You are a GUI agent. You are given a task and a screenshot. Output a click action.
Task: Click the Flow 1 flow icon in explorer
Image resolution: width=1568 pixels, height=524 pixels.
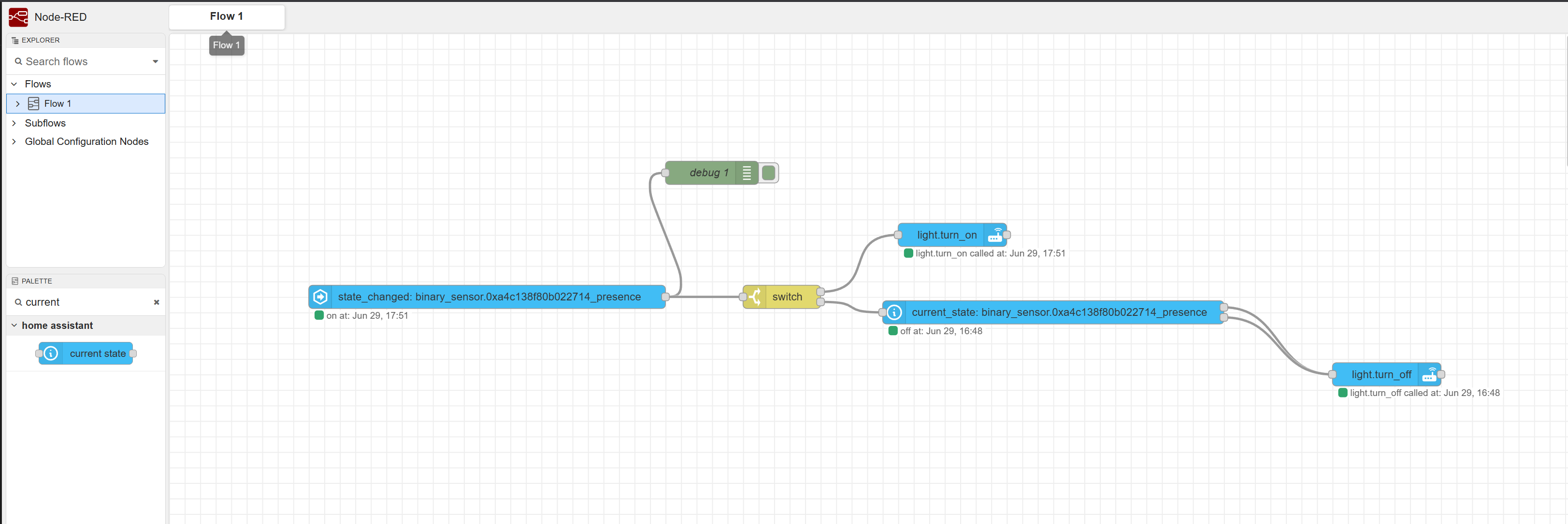pyautogui.click(x=33, y=103)
